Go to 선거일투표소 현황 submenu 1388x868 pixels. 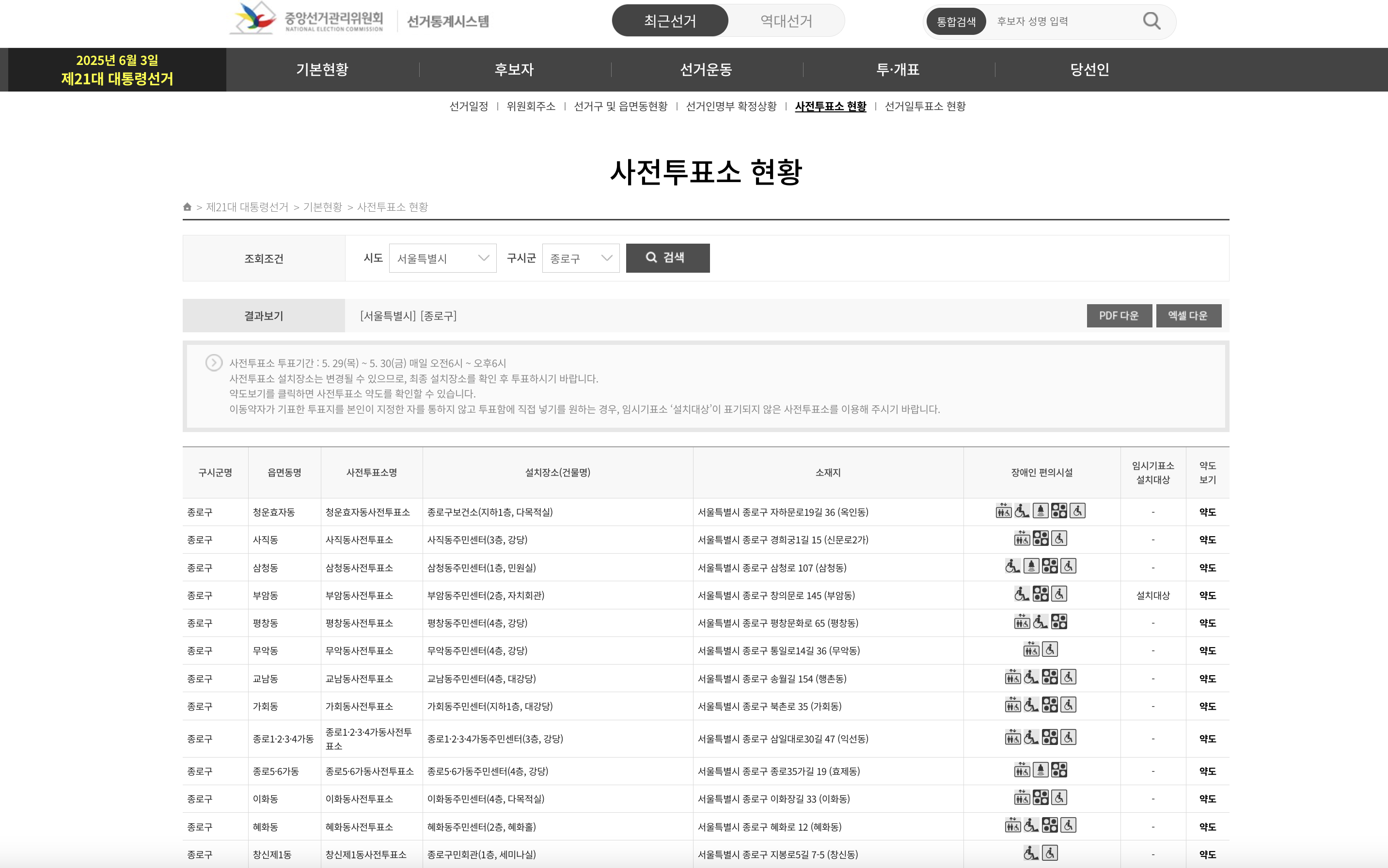[925, 106]
